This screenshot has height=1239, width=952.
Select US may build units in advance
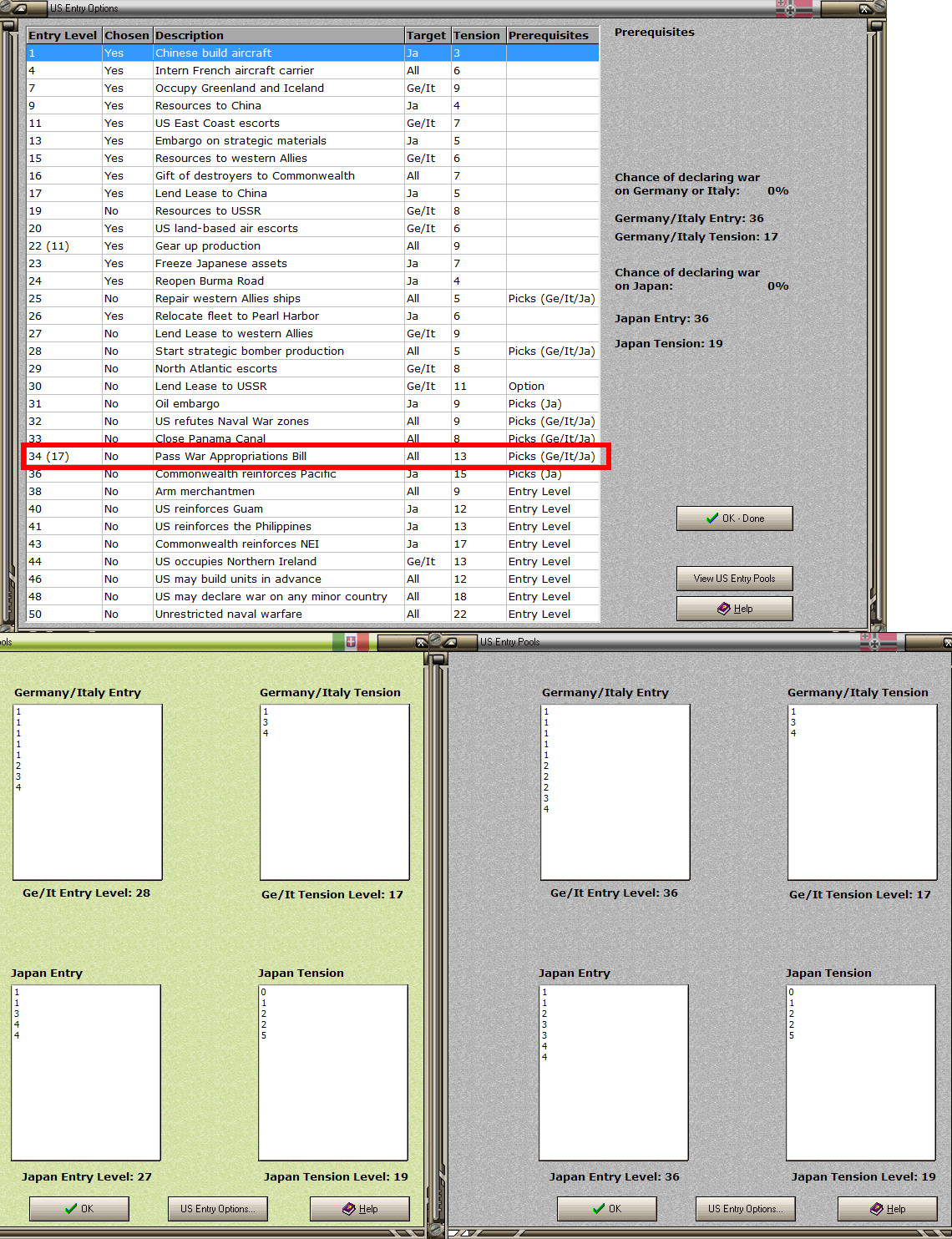point(312,579)
